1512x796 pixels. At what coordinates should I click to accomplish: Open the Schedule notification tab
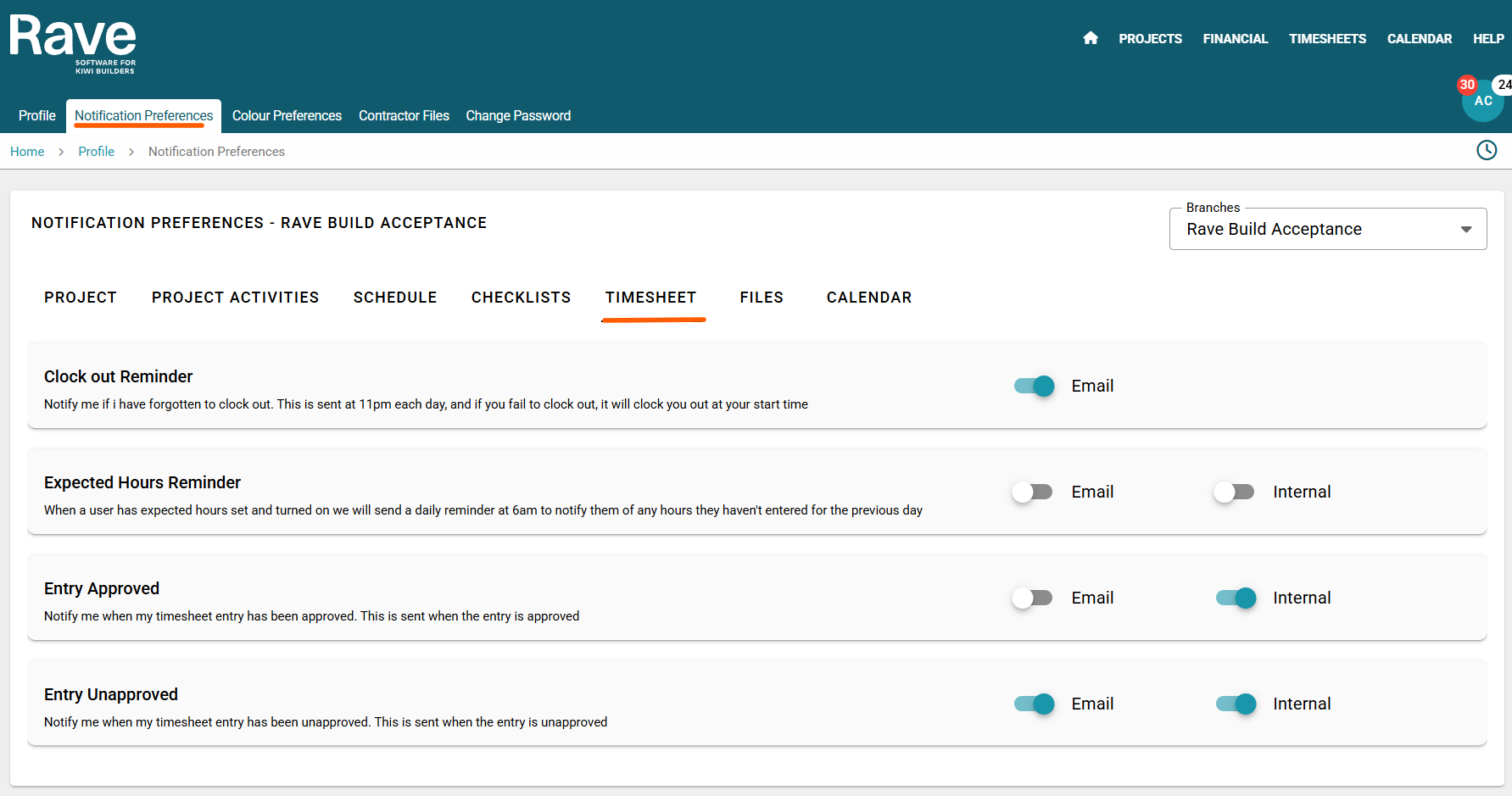[395, 298]
